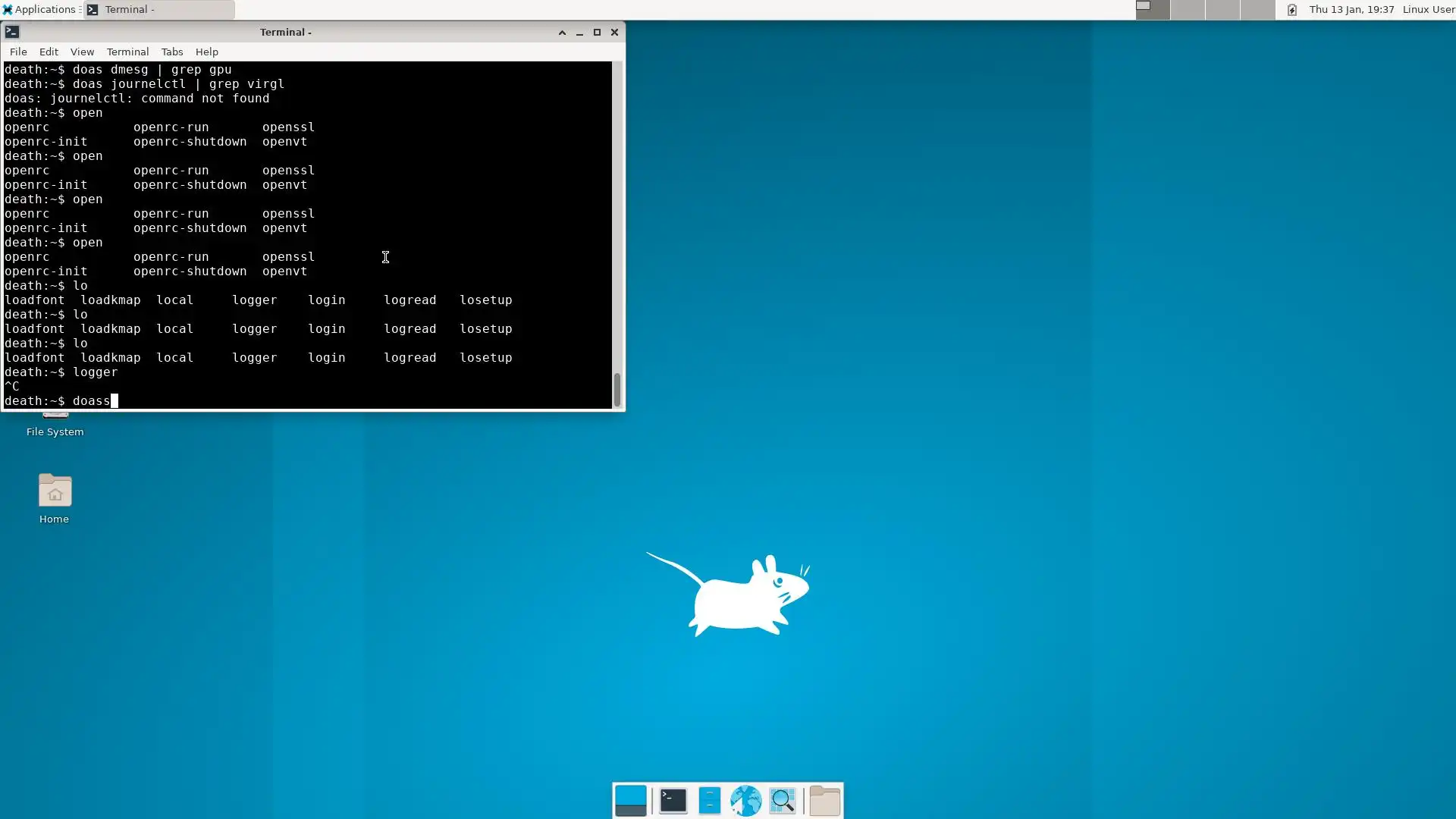Open the terminal emulator from the dock
This screenshot has width=1456, height=819.
[673, 801]
